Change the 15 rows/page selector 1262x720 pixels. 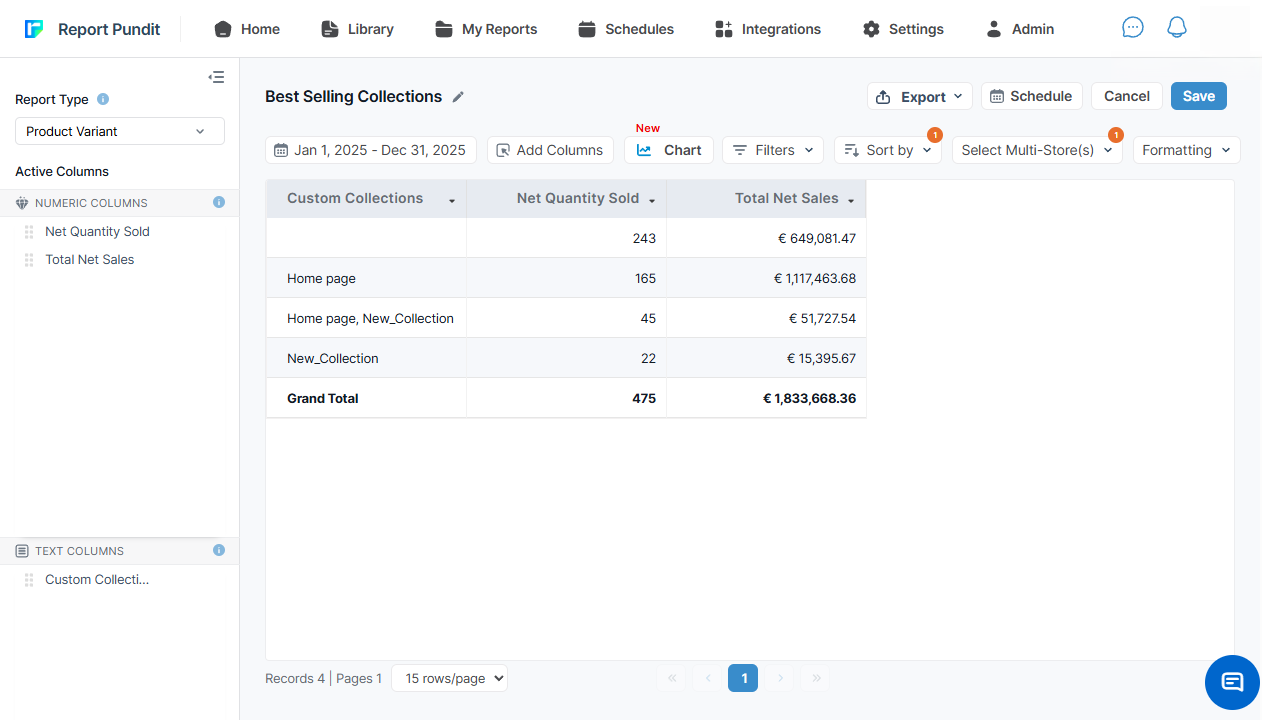coord(450,678)
